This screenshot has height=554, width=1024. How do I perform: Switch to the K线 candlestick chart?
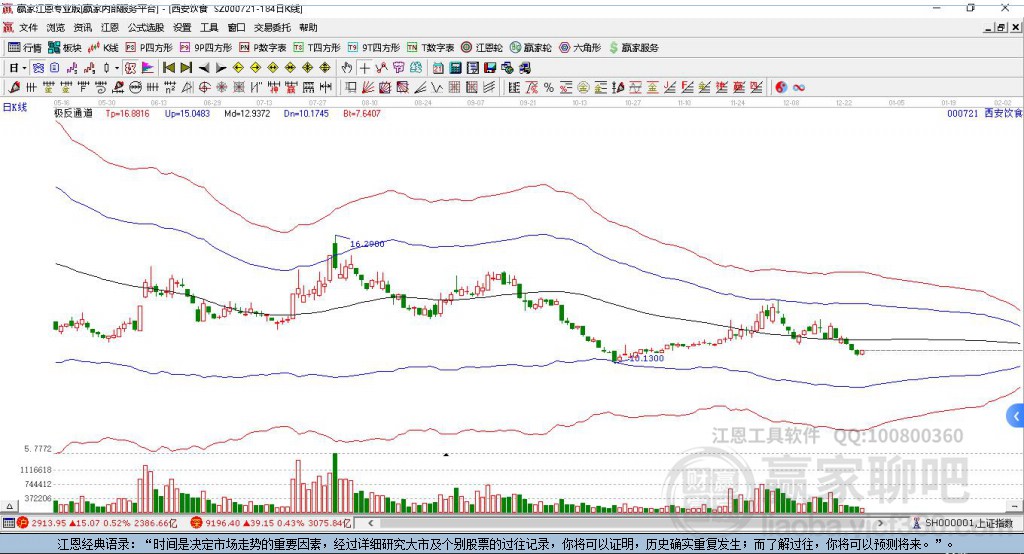click(x=103, y=48)
